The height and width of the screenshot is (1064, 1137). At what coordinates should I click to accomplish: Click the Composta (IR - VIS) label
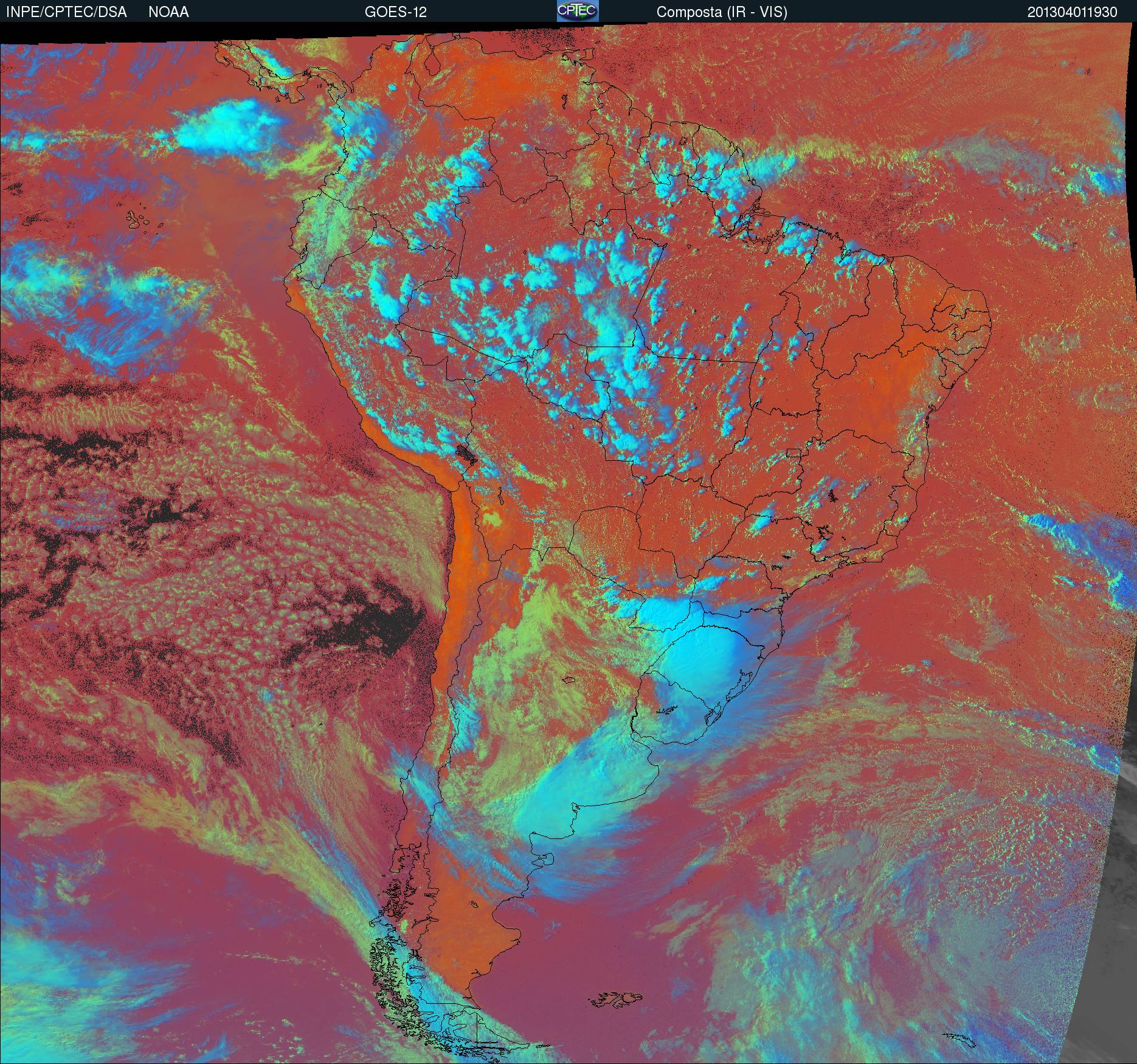point(722,12)
